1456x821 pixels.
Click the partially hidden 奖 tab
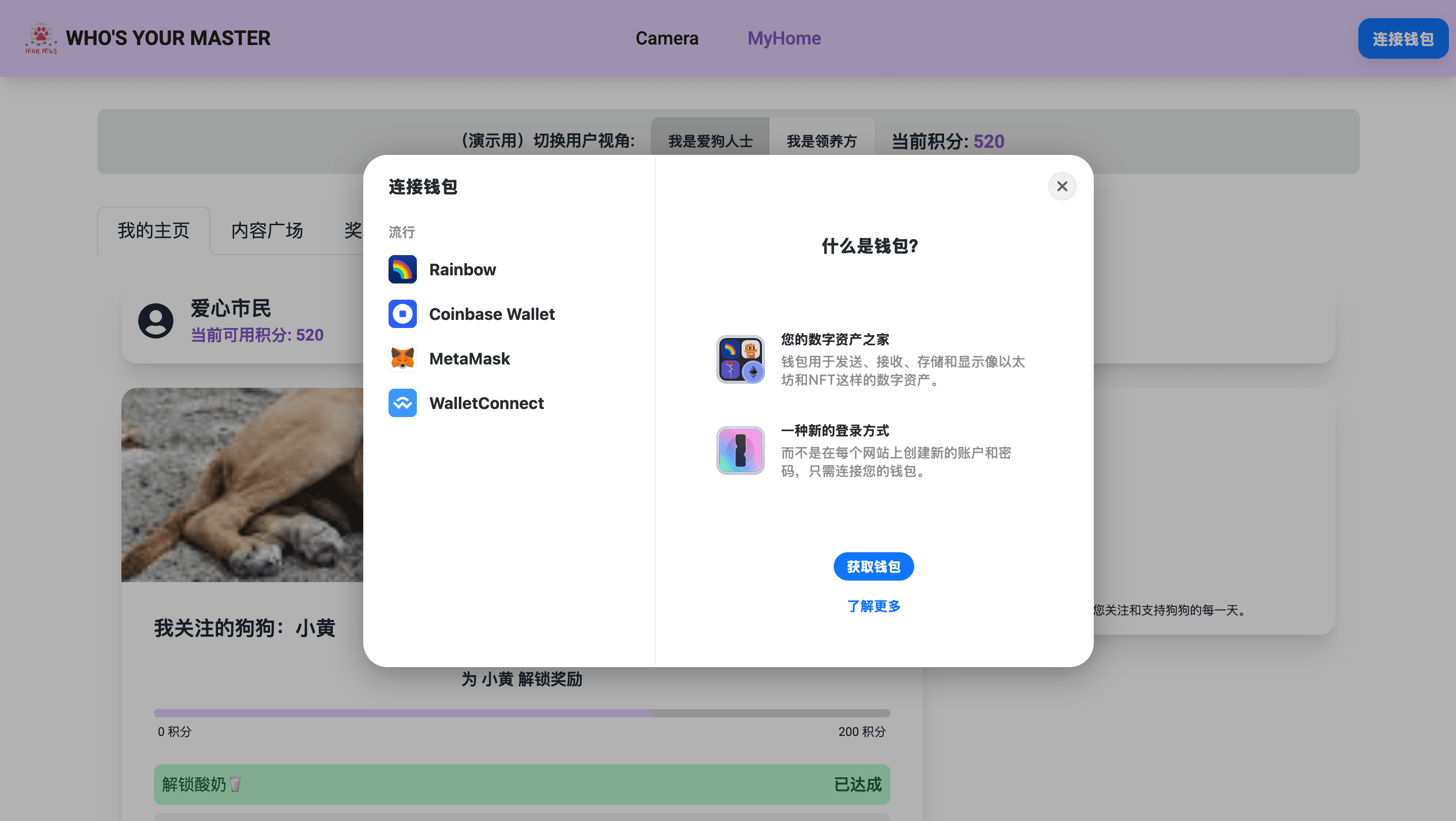[353, 231]
